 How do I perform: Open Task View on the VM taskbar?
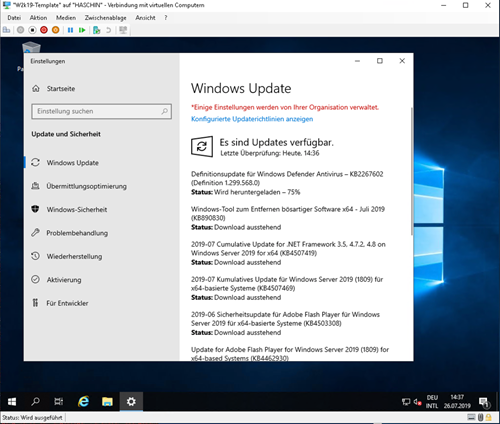click(x=59, y=402)
